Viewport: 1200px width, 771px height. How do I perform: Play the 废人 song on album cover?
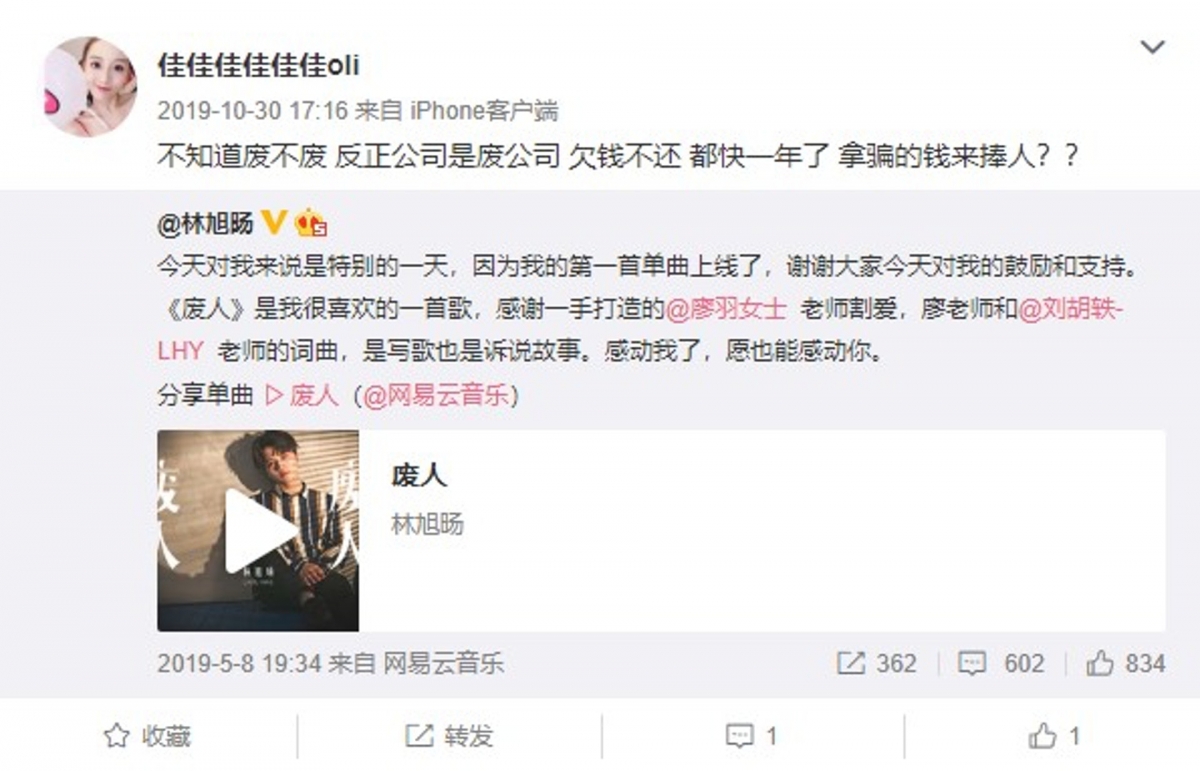(258, 531)
